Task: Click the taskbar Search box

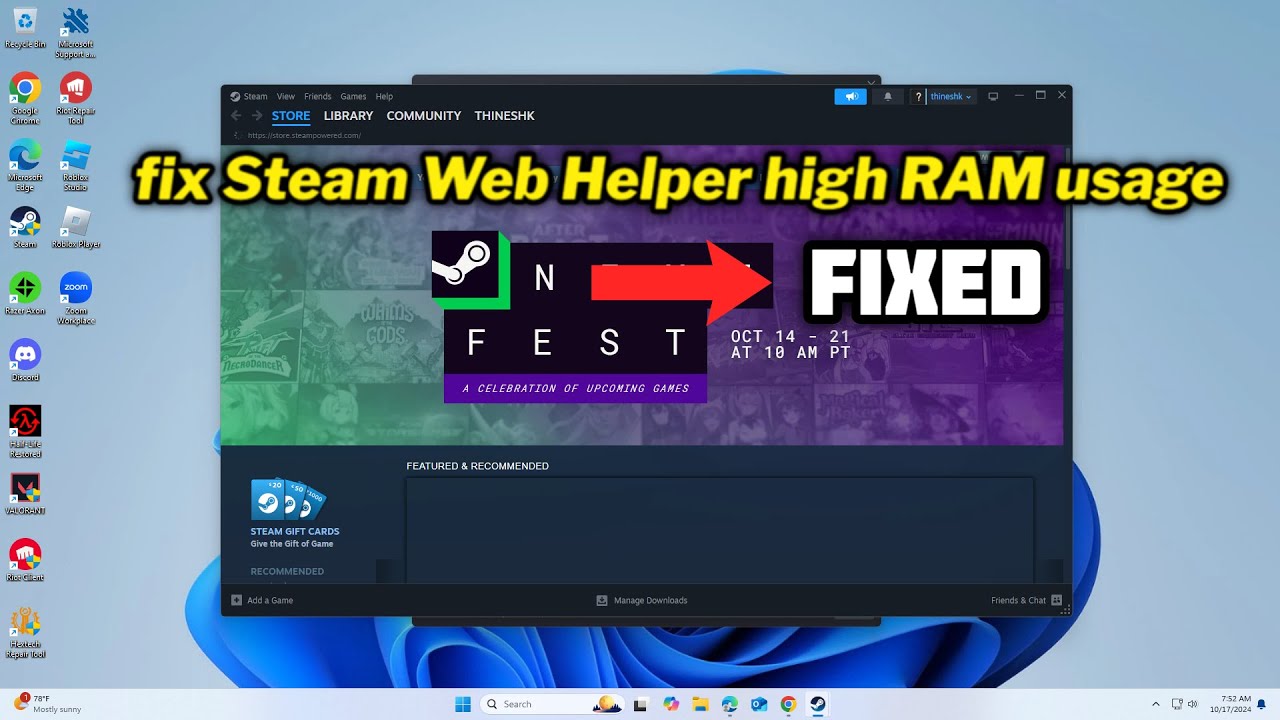Action: (552, 704)
